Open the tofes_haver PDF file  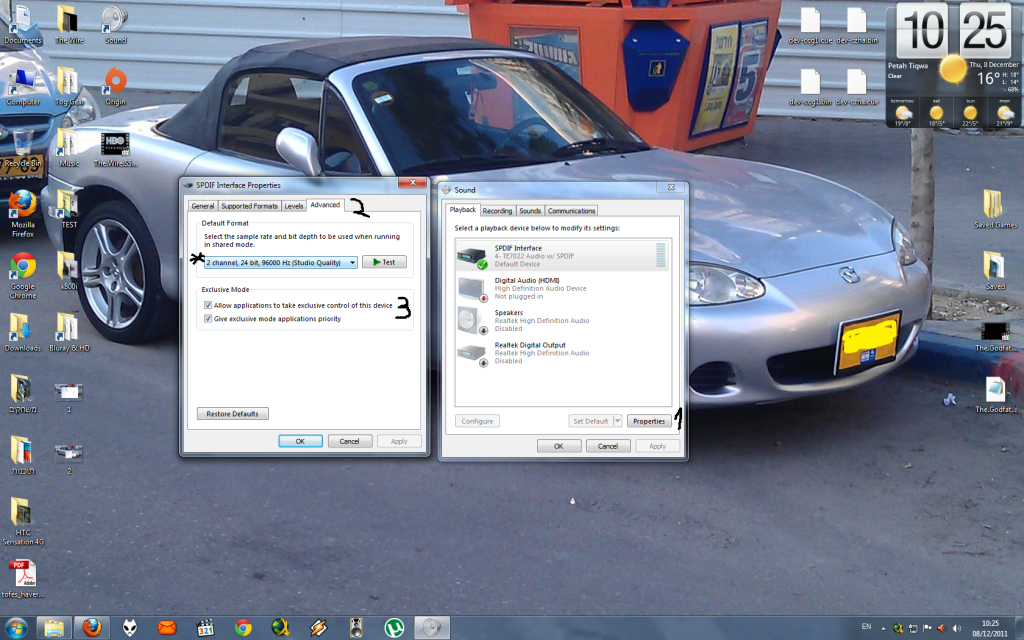[x=23, y=579]
